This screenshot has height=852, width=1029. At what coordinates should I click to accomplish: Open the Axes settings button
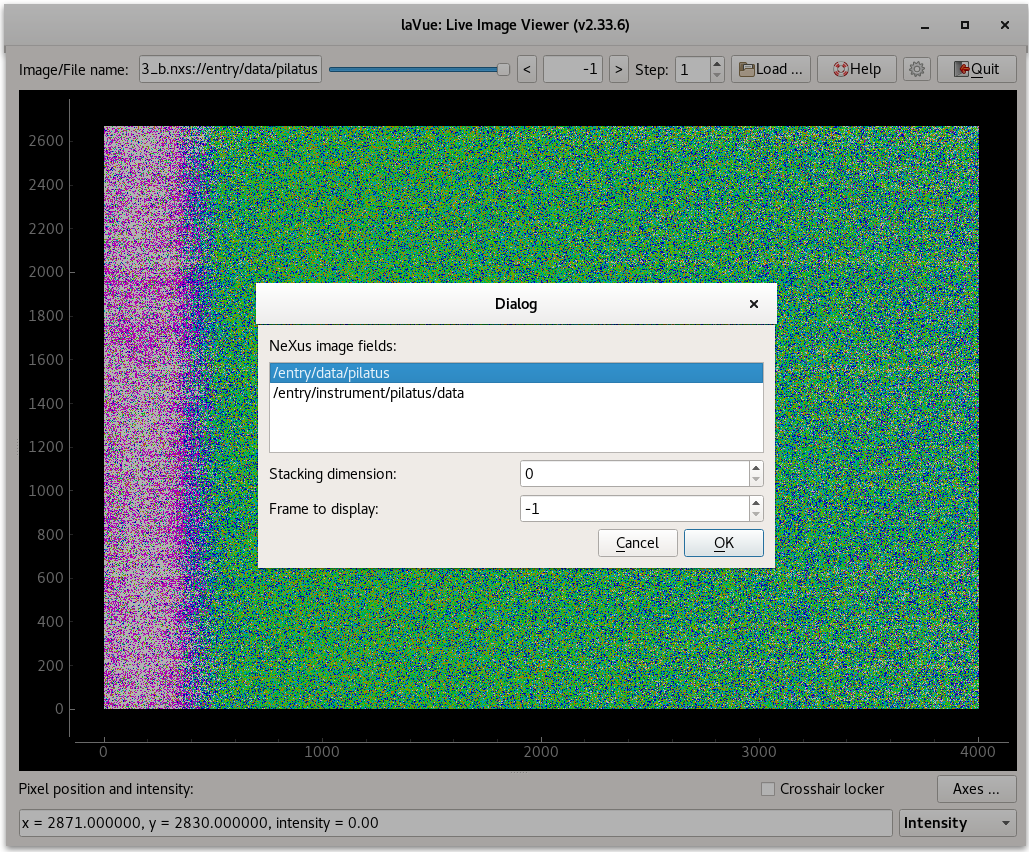[x=976, y=789]
